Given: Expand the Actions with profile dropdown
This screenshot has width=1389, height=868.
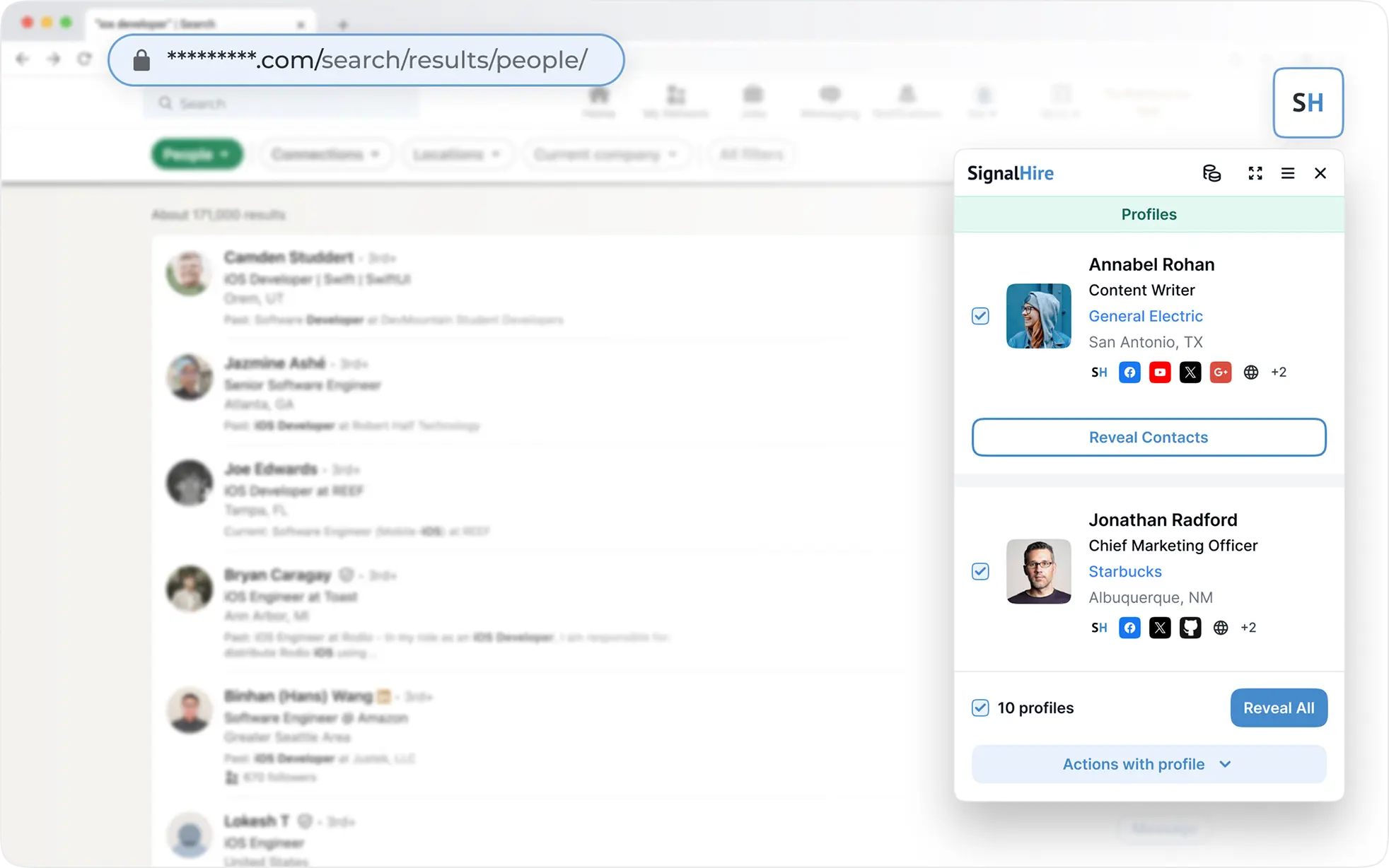Looking at the screenshot, I should [x=1149, y=764].
